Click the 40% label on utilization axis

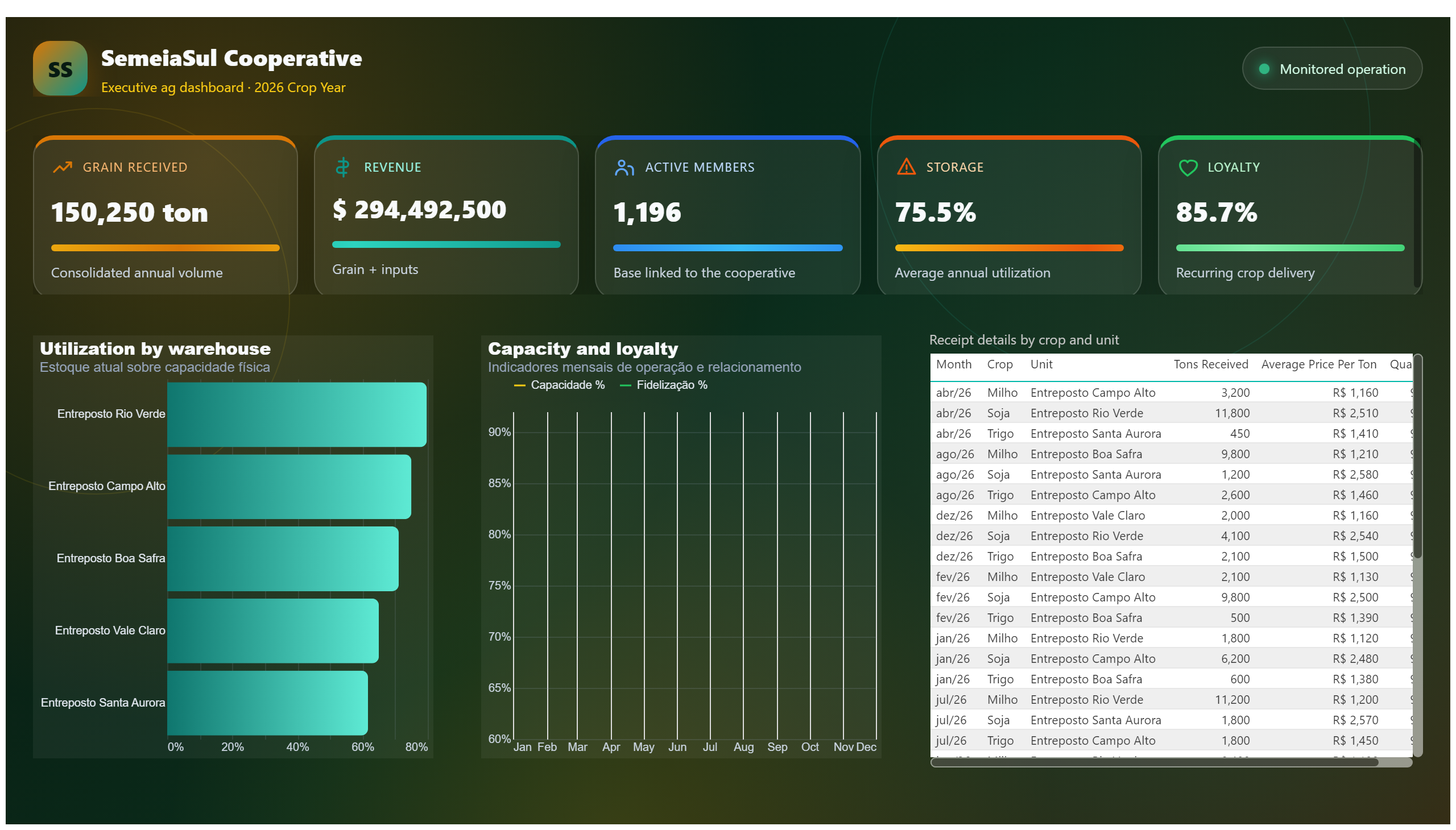pos(297,748)
